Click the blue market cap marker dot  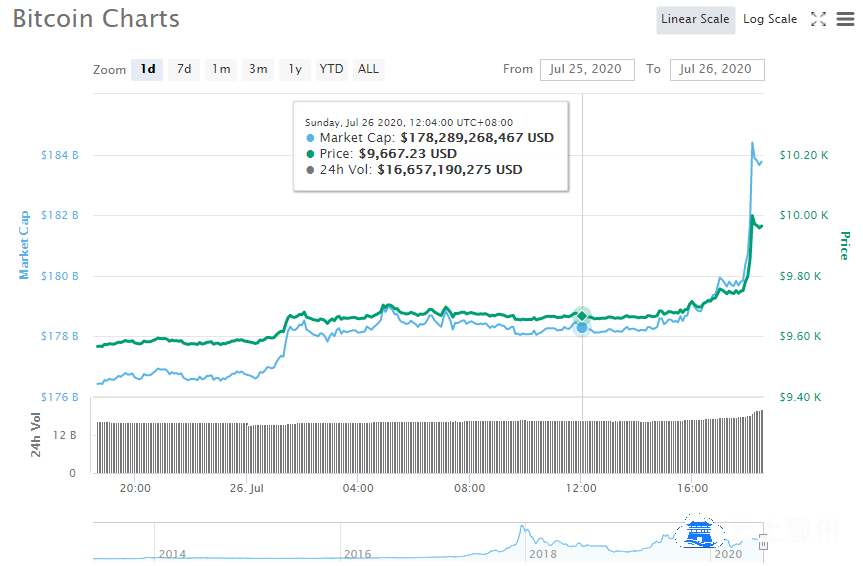click(582, 328)
